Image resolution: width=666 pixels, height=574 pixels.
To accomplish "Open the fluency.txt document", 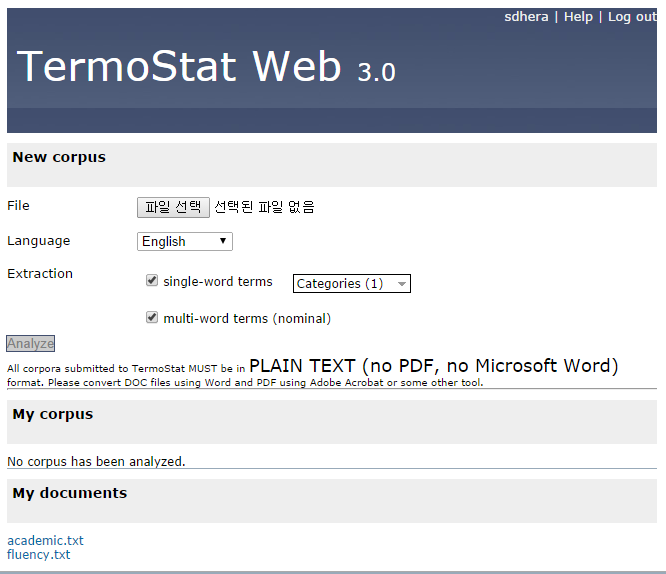I will click(39, 554).
